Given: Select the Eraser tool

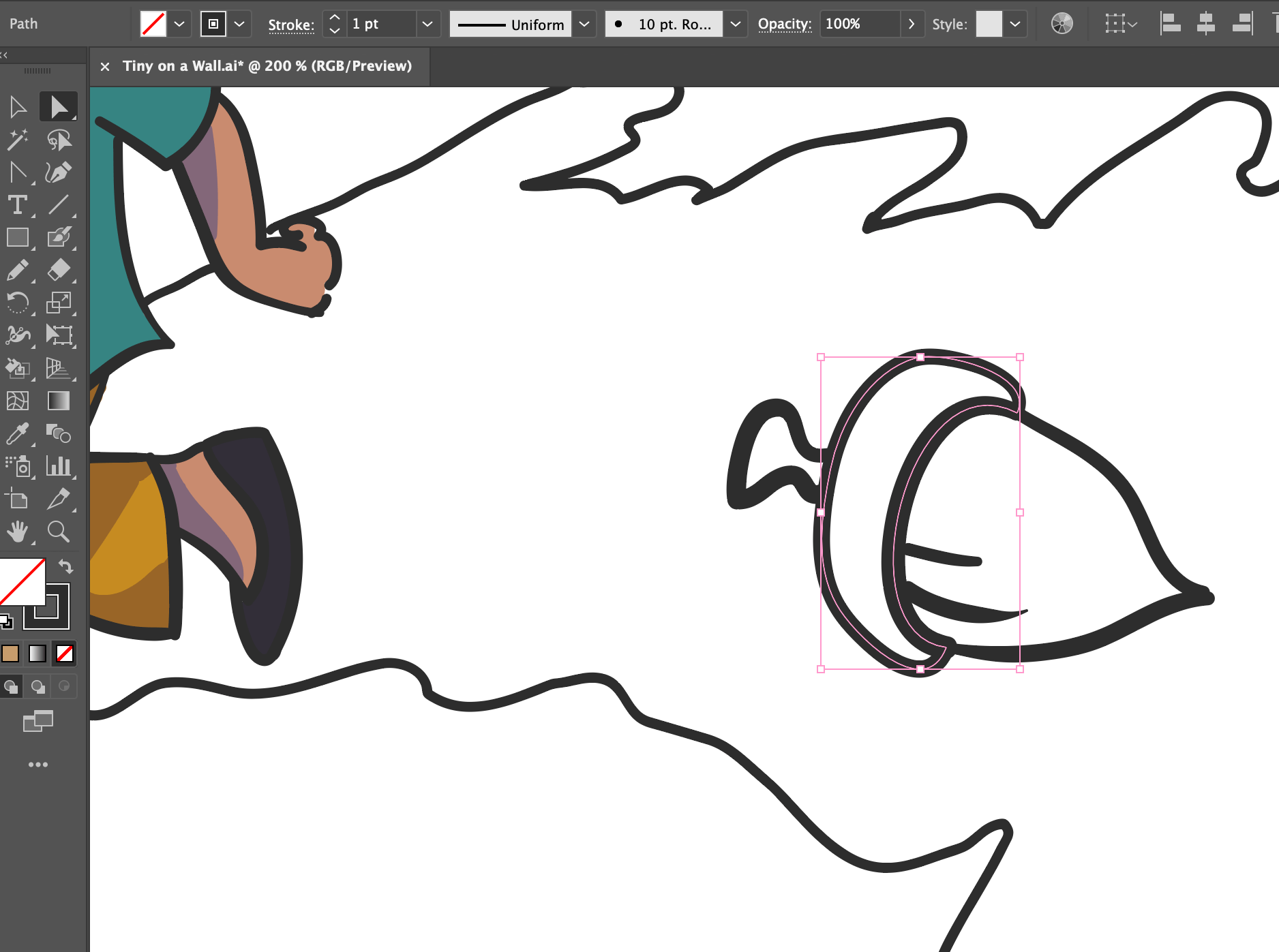Looking at the screenshot, I should pyautogui.click(x=59, y=271).
